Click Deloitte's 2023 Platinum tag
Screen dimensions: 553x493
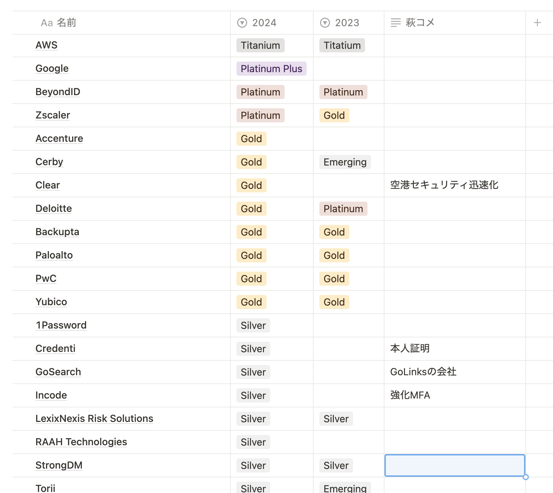click(x=343, y=209)
